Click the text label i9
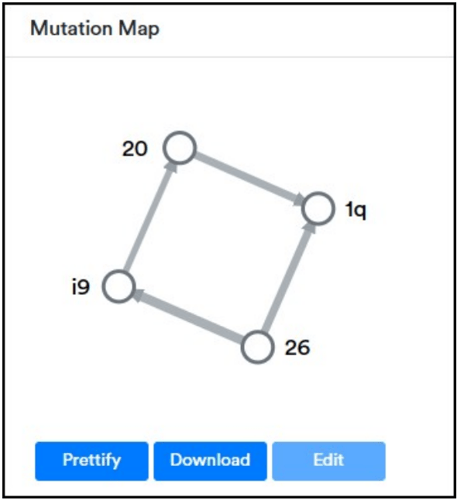The width and height of the screenshot is (457, 500). pos(81,287)
